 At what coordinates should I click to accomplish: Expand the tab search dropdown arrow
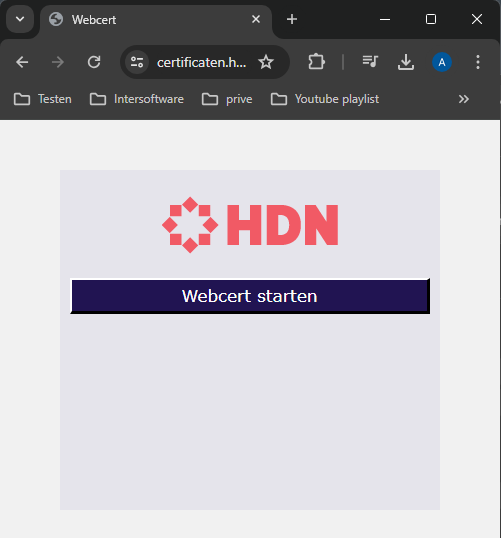(x=20, y=19)
